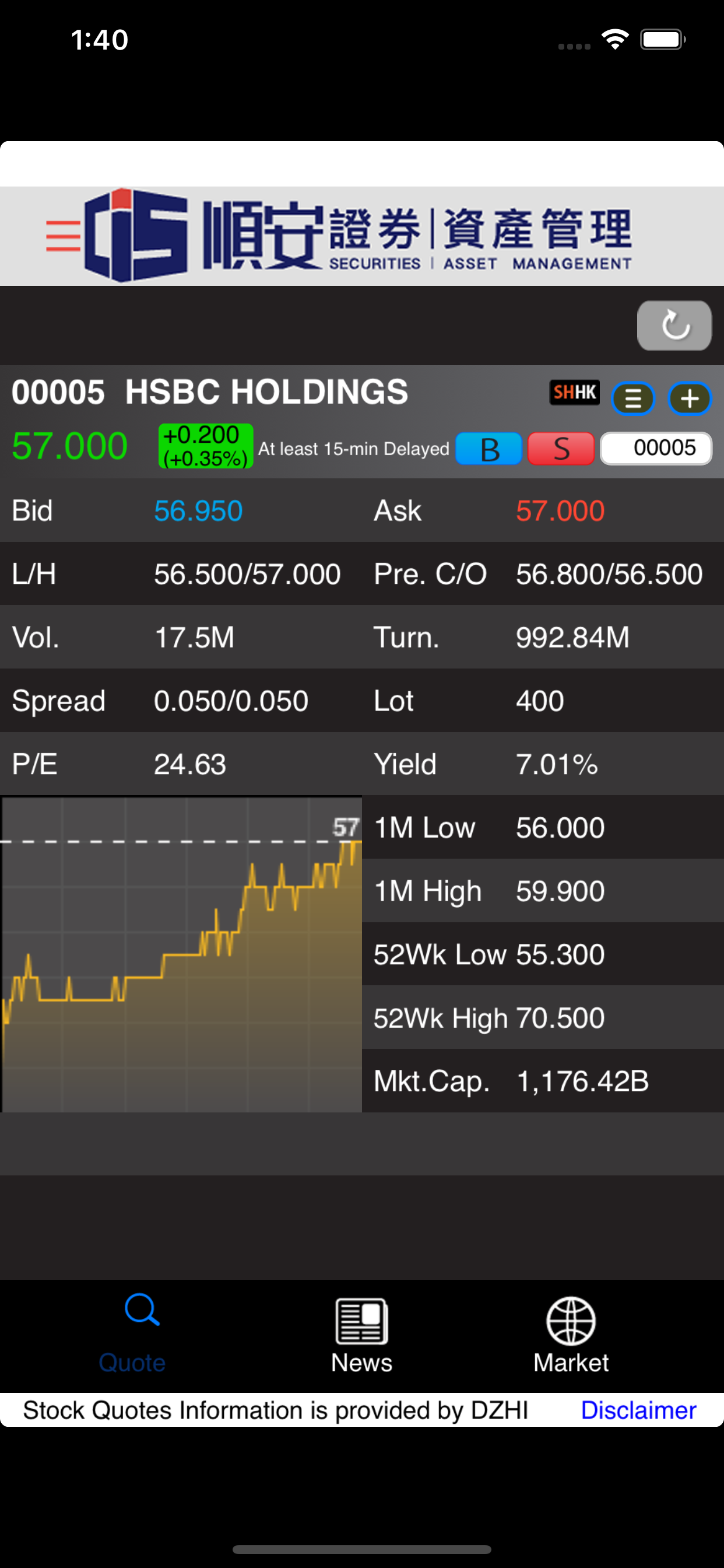Switch to the News tab

coord(362,1335)
